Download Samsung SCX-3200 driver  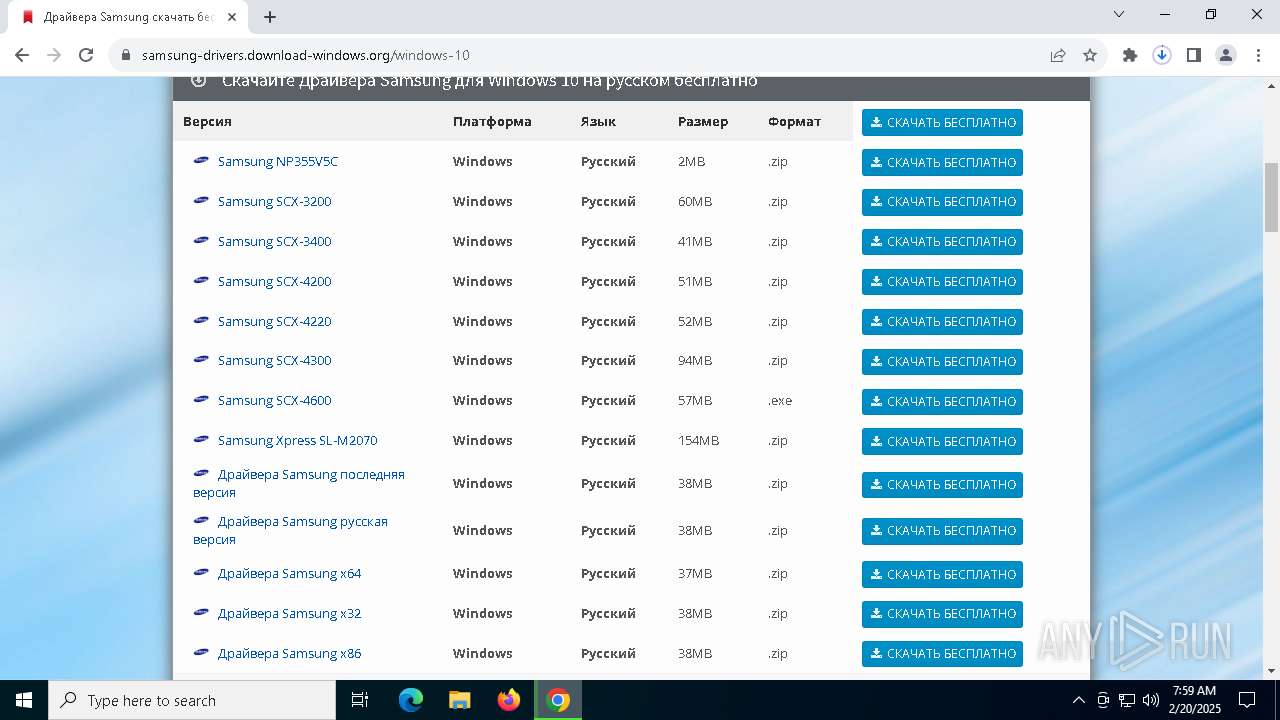click(x=942, y=202)
